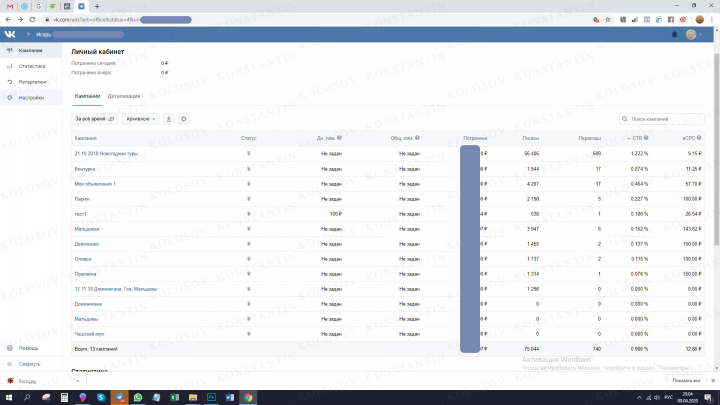720x405 pixels.
Task: Open the тест1 campaign
Action: [80, 214]
